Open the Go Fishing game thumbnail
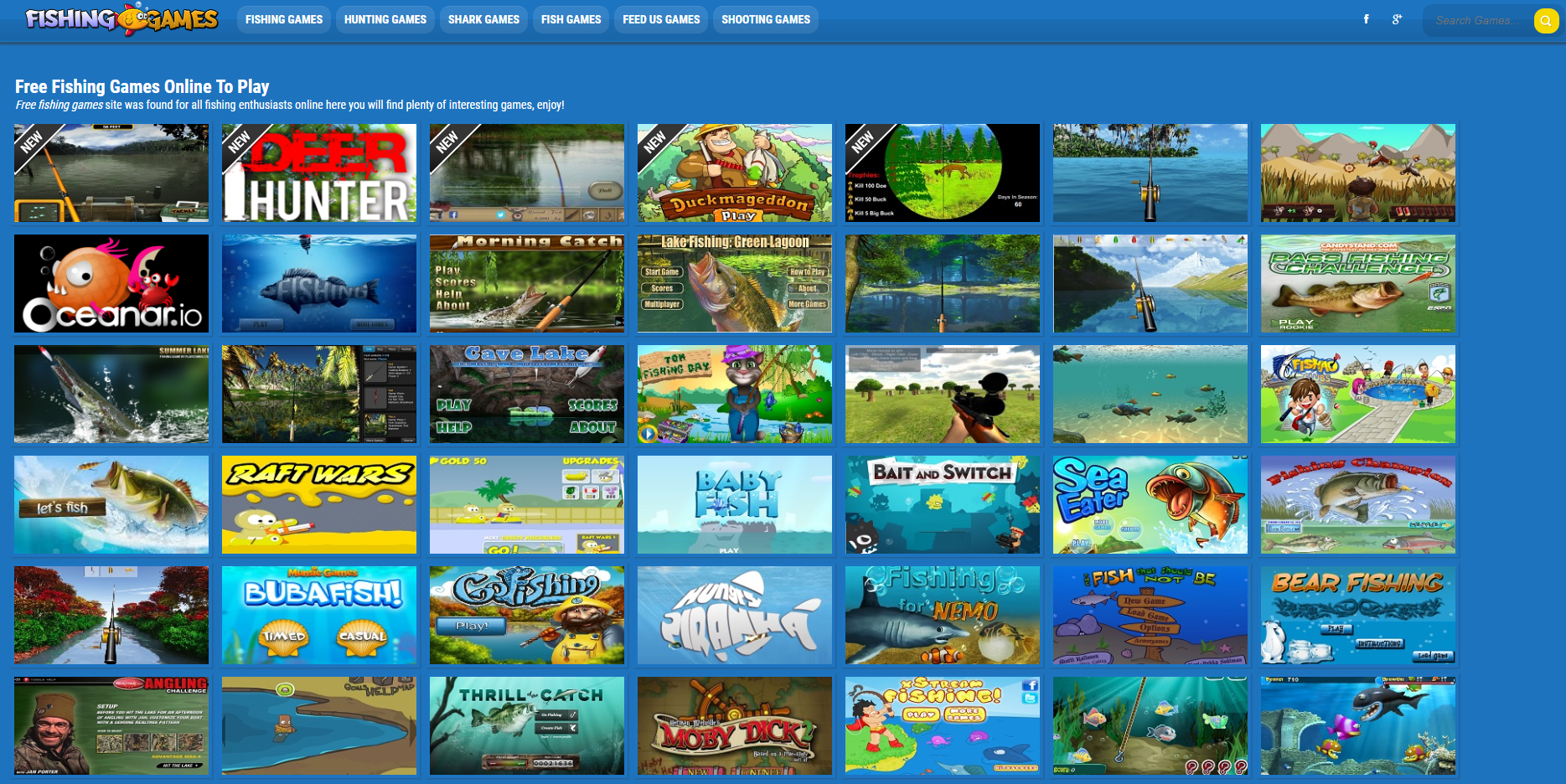The image size is (1566, 784). pyautogui.click(x=527, y=616)
